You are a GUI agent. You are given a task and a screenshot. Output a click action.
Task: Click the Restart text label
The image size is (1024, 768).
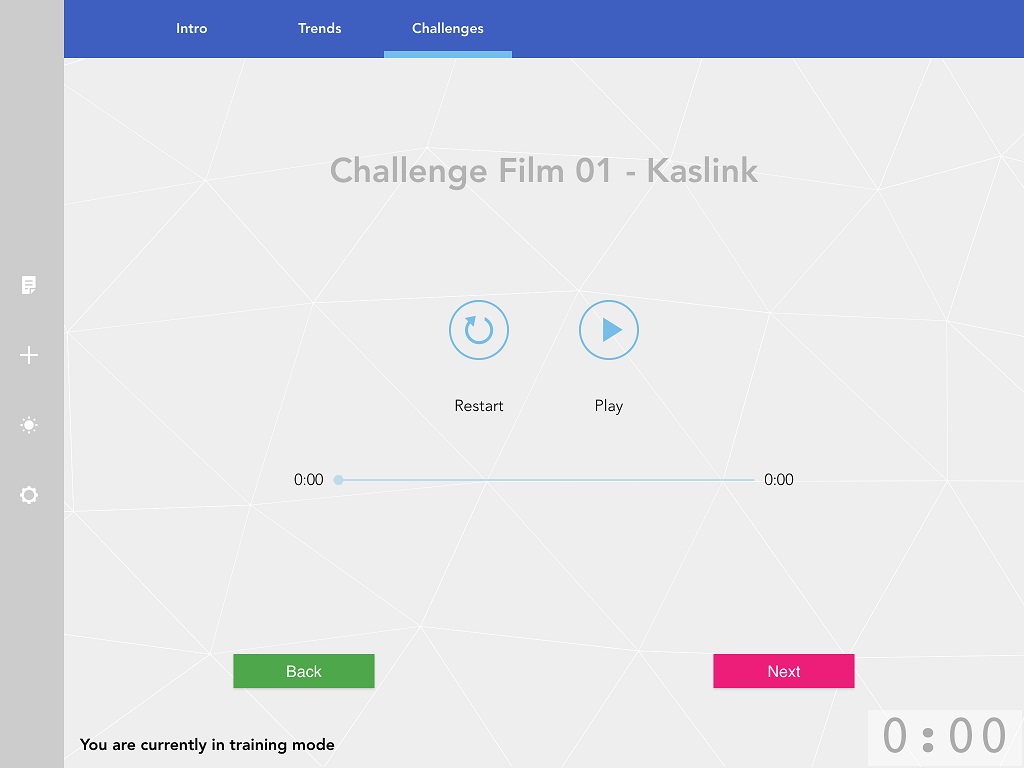point(479,406)
